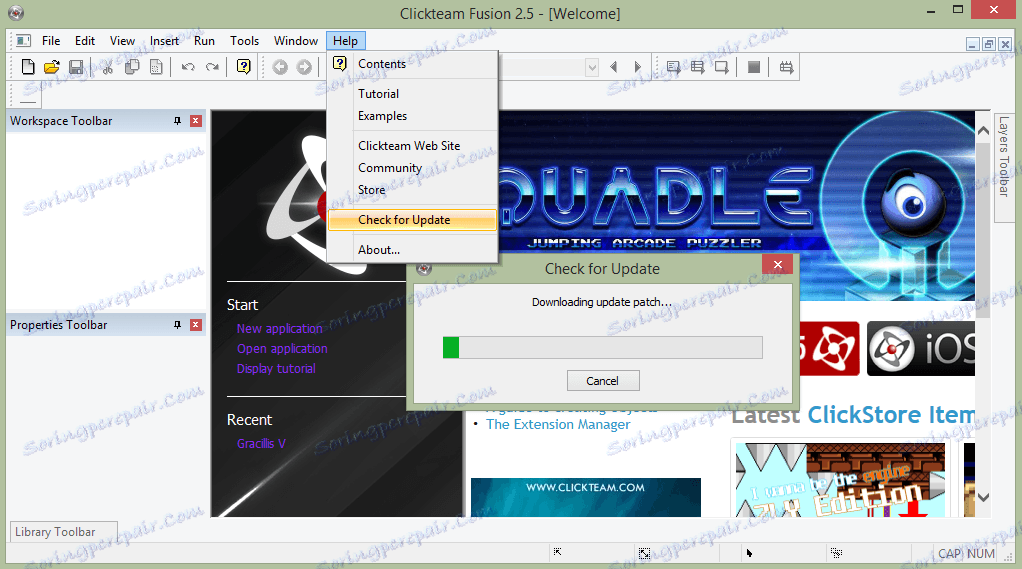Click the Back navigation round arrow
The height and width of the screenshot is (569, 1022).
tap(280, 67)
